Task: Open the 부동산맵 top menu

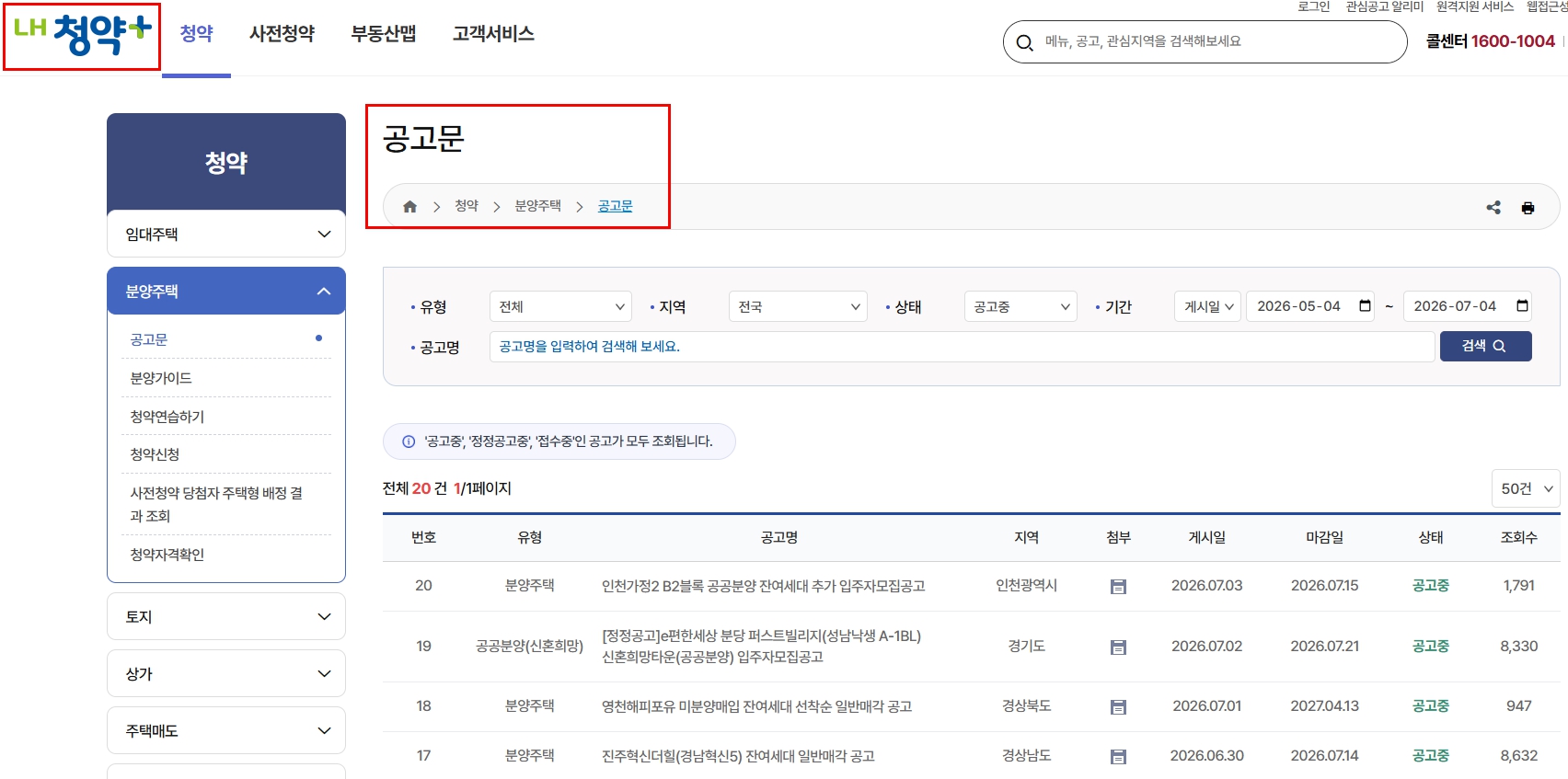Action: pyautogui.click(x=384, y=34)
